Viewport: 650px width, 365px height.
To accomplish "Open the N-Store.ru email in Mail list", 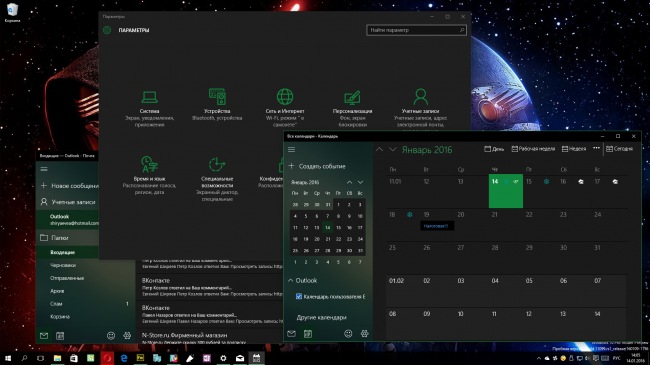I will point(211,338).
